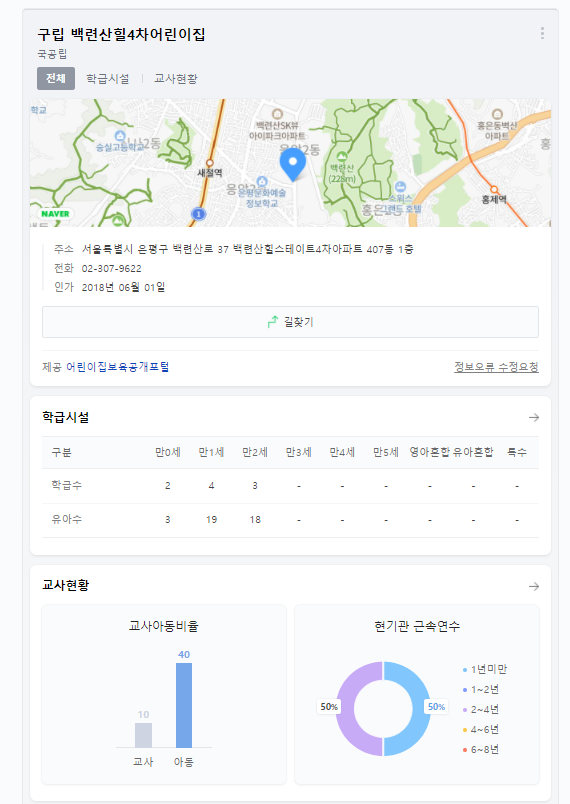
Task: Click the 유아수 value 18 for 만2세
Action: coord(255,519)
